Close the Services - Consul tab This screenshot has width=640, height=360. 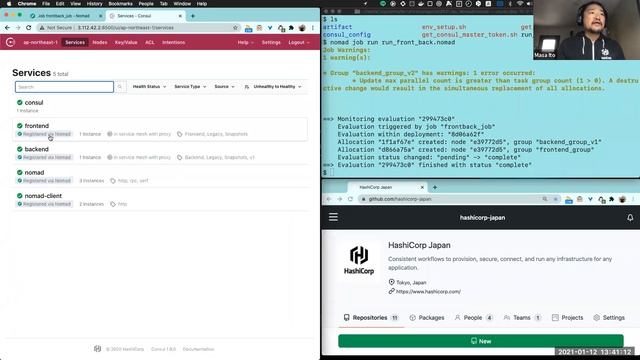pyautogui.click(x=180, y=16)
